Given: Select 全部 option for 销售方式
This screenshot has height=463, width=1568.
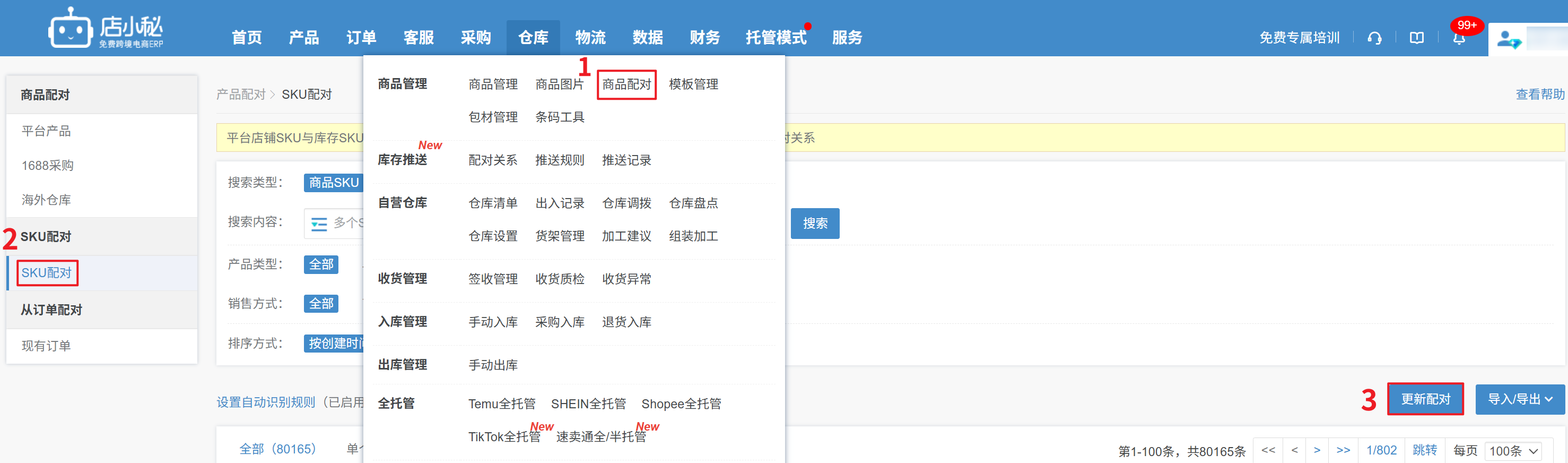Looking at the screenshot, I should coord(321,303).
